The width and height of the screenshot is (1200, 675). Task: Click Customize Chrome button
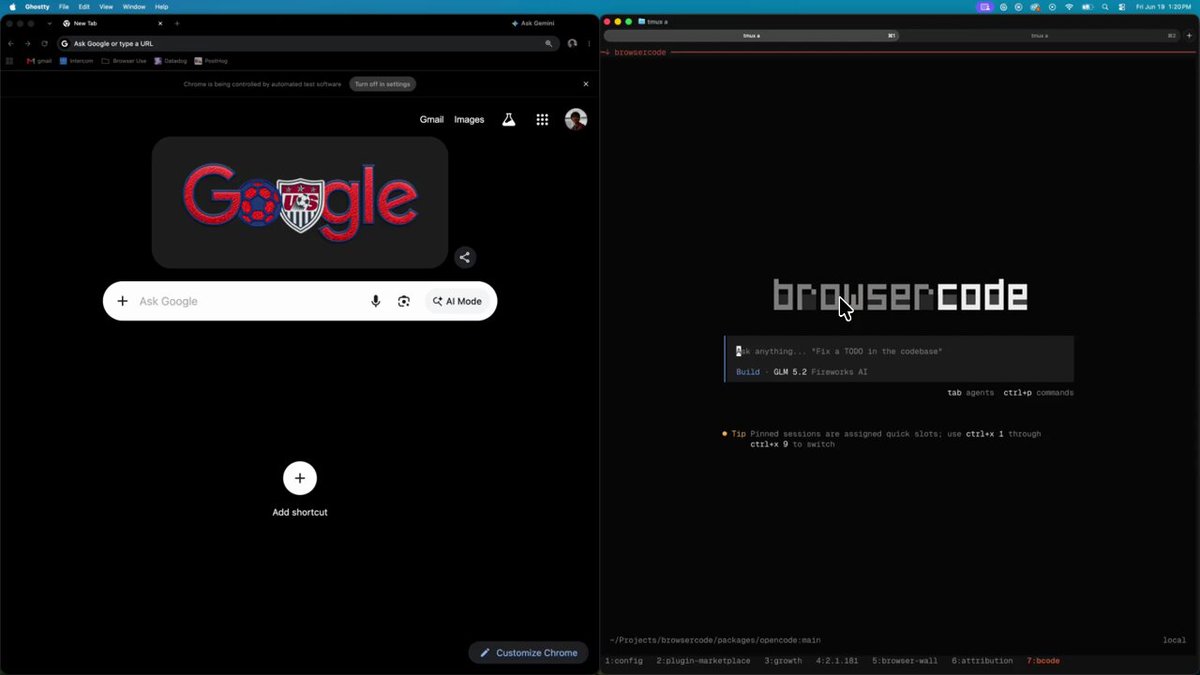tap(528, 653)
